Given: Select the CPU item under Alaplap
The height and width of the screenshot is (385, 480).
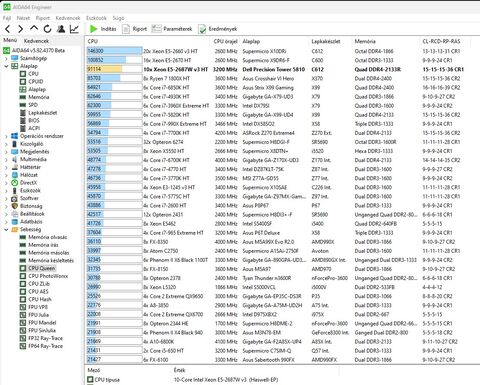Looking at the screenshot, I should tap(29, 74).
